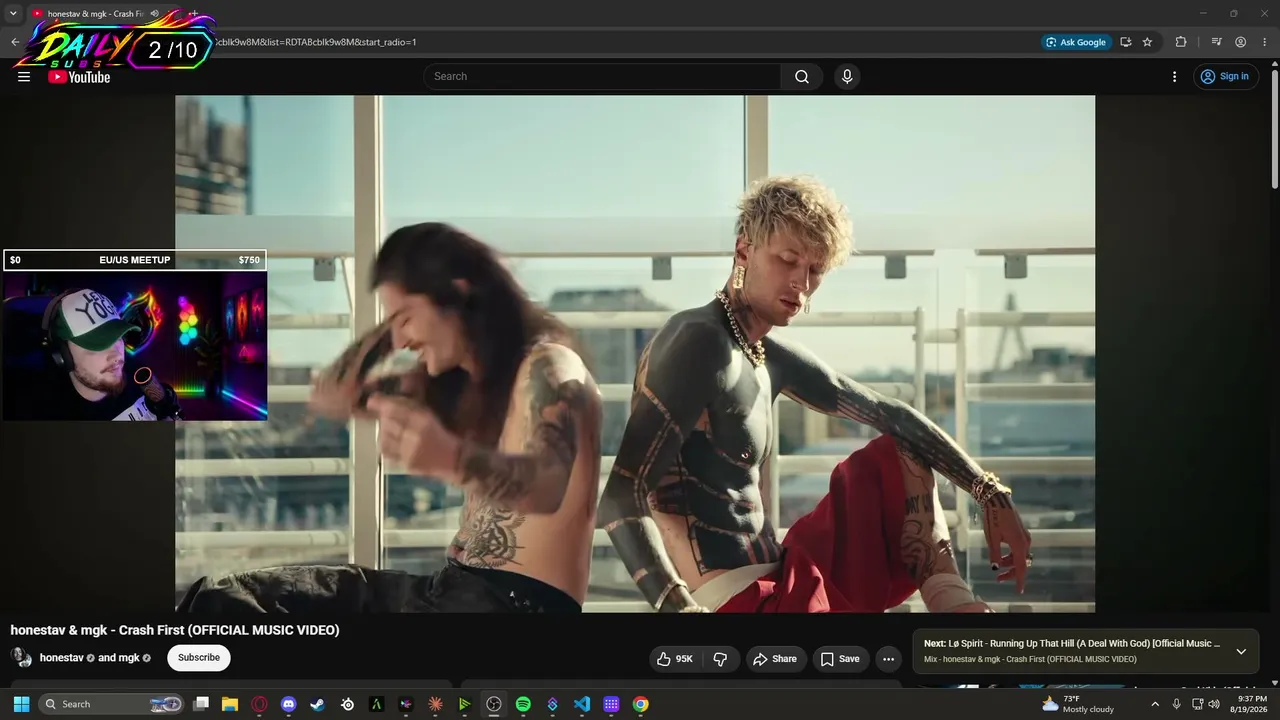Go to the YouTube home logo
The image size is (1280, 720).
tap(79, 77)
